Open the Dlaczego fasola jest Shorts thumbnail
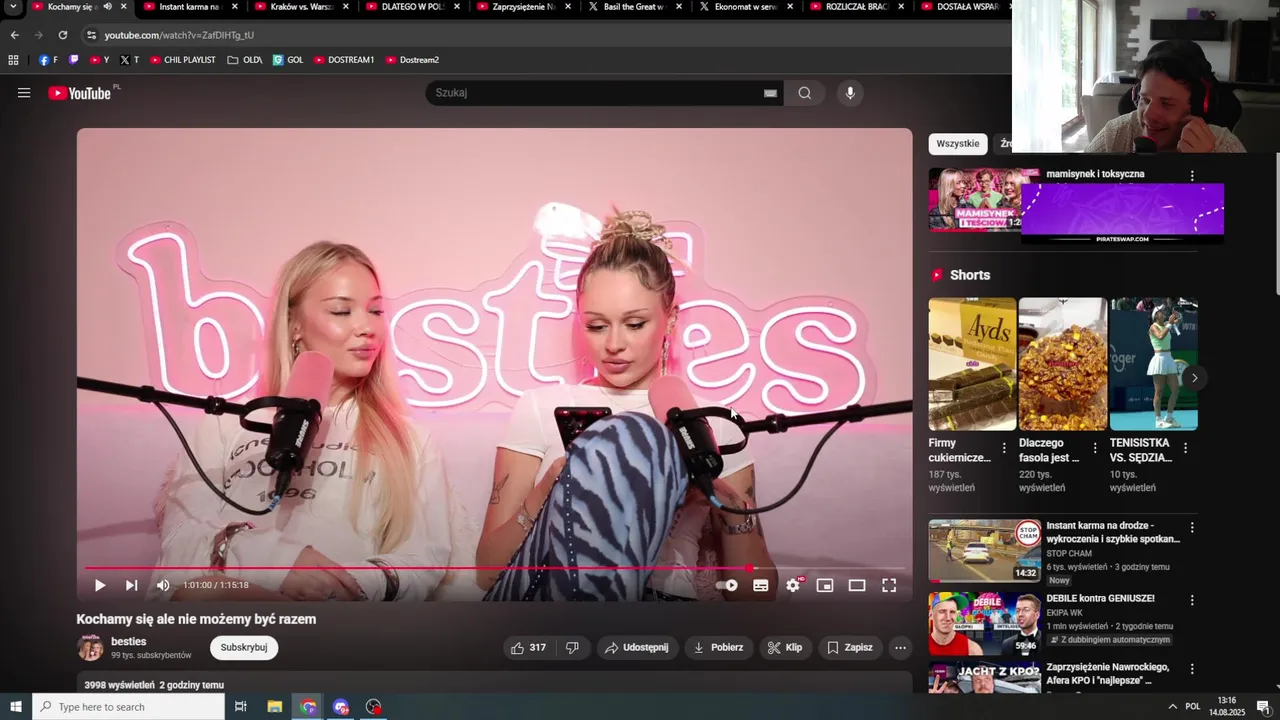This screenshot has height=720, width=1280. pyautogui.click(x=1062, y=364)
